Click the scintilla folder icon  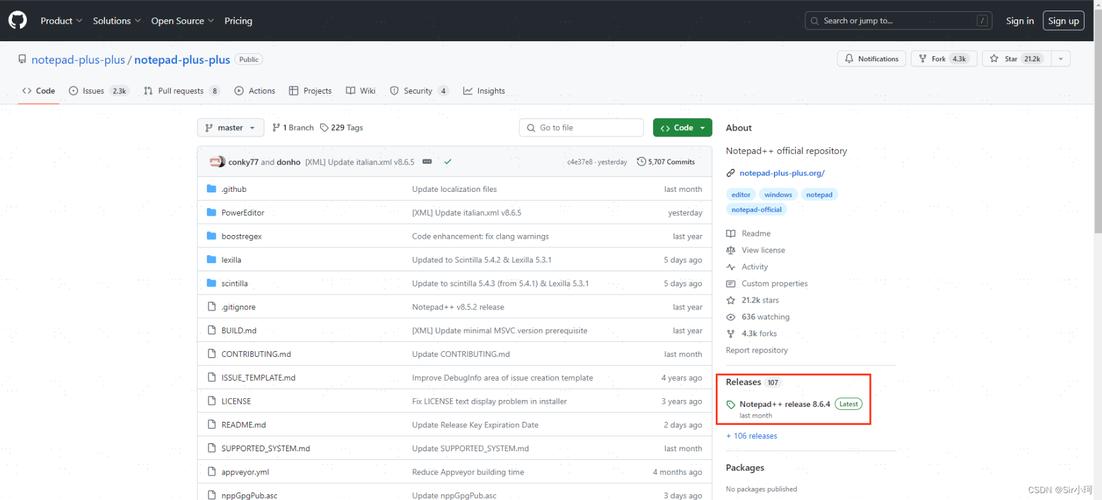point(212,283)
